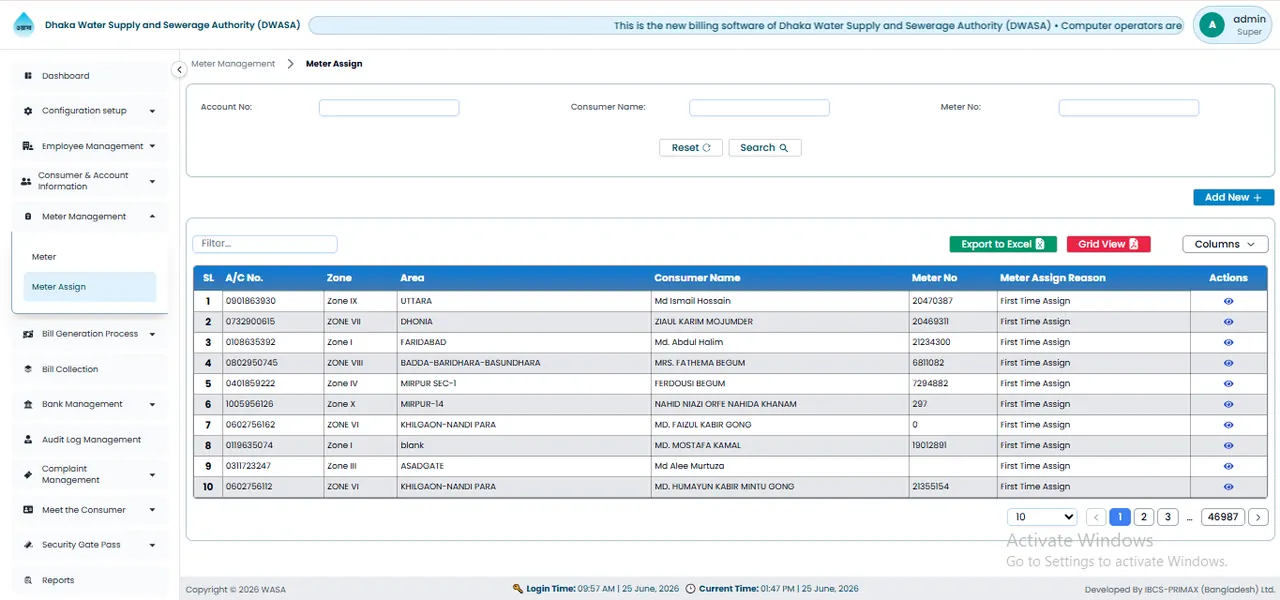Click the Search button
The height and width of the screenshot is (600, 1280).
click(x=765, y=148)
